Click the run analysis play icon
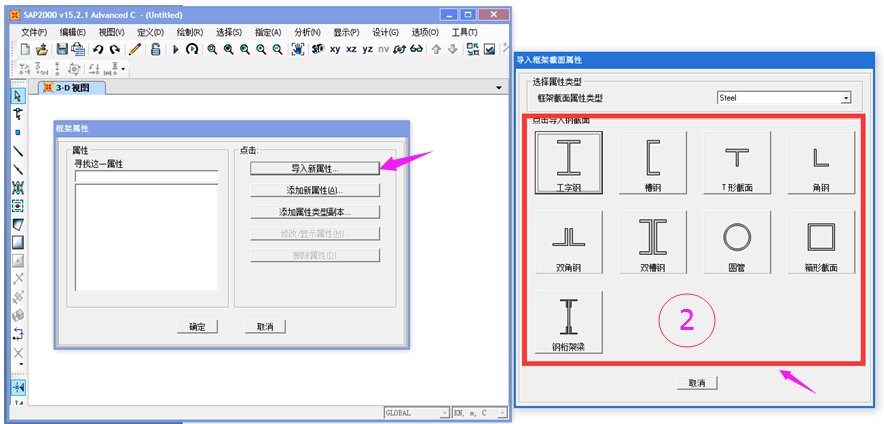The height and width of the screenshot is (424, 884). pos(175,49)
